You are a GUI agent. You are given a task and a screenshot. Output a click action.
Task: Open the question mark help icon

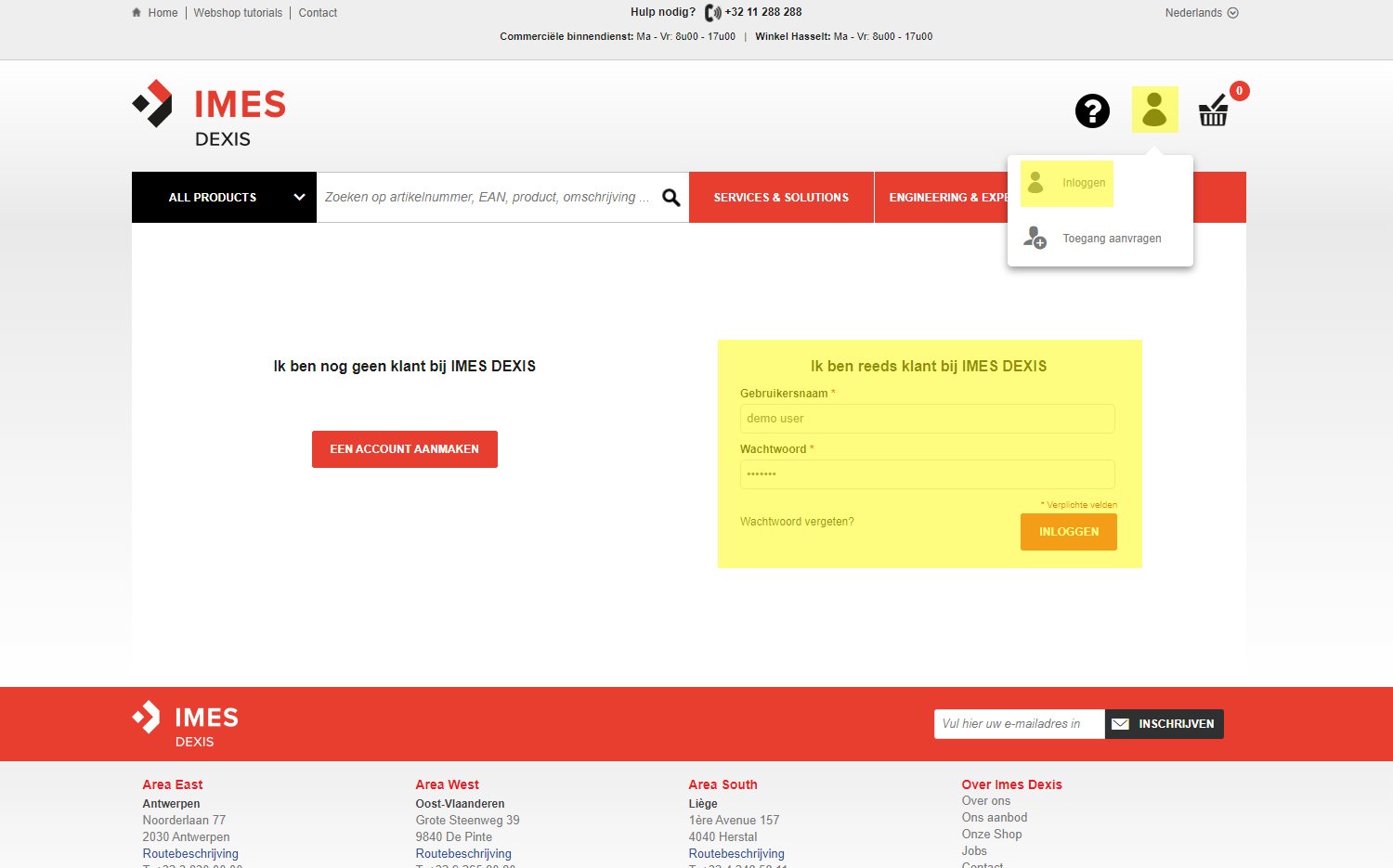pos(1092,110)
